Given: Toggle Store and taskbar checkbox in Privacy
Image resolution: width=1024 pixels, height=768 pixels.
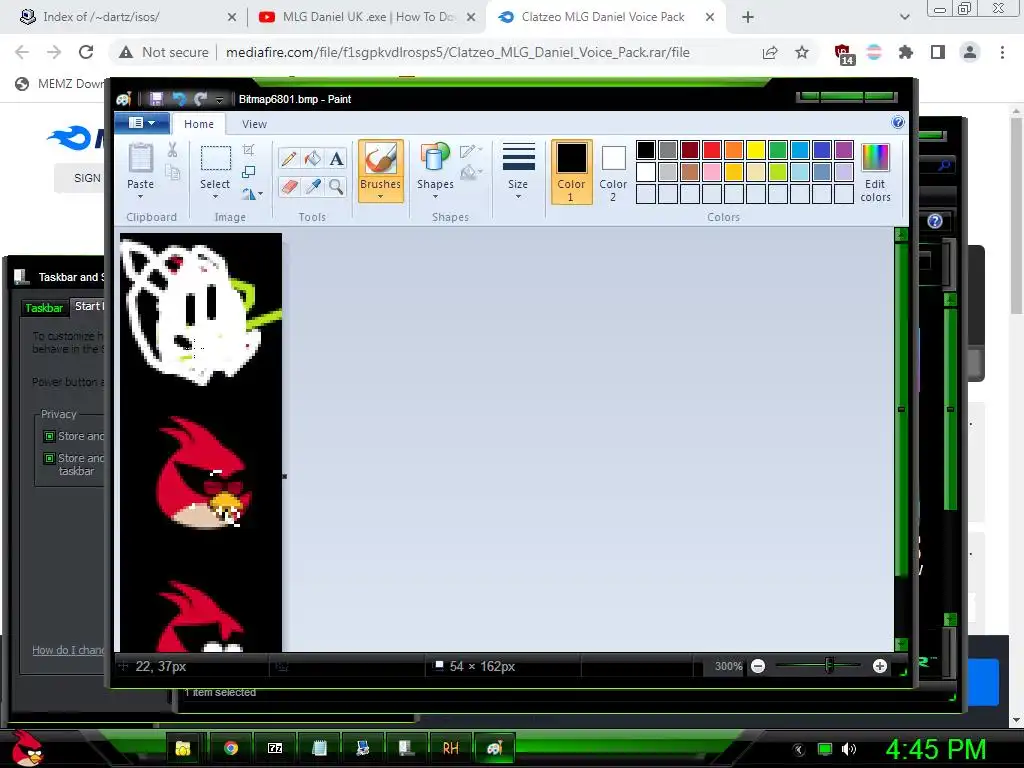Looking at the screenshot, I should tap(49, 458).
